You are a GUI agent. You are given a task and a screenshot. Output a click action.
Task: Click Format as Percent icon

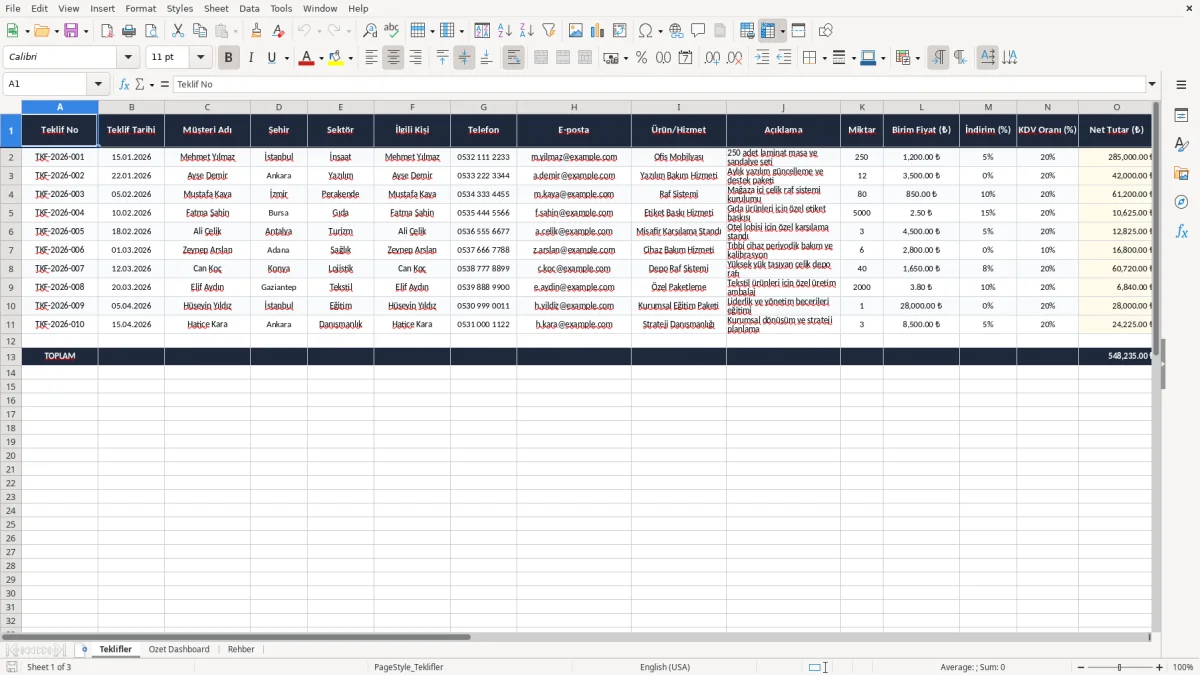(x=642, y=58)
